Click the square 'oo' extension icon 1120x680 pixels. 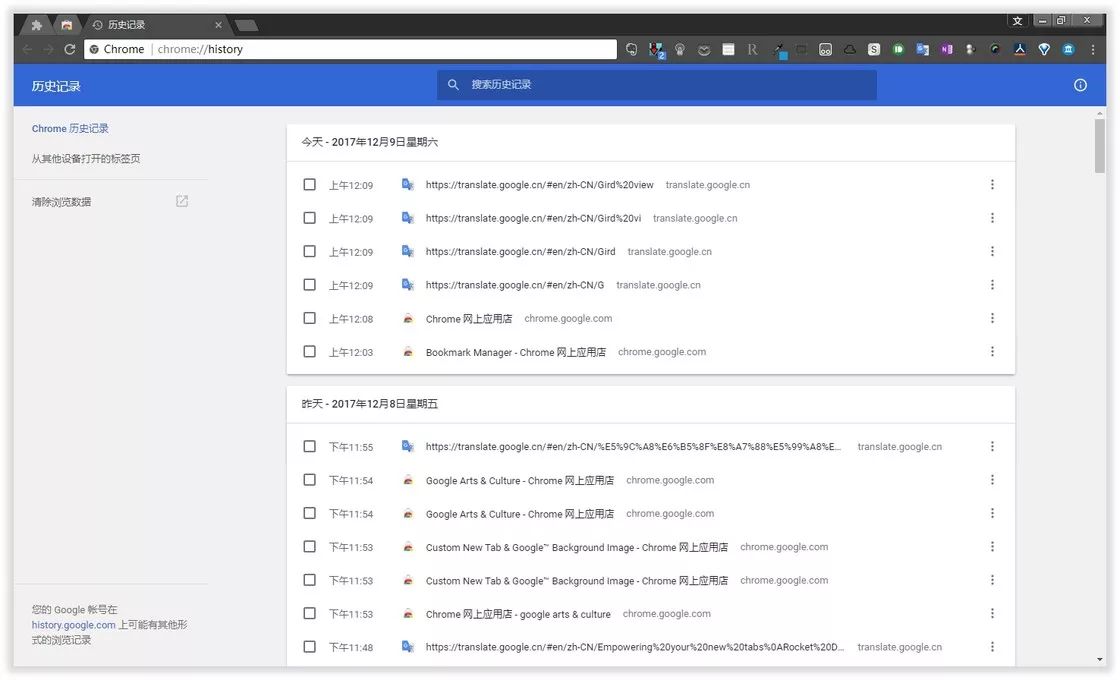point(825,49)
